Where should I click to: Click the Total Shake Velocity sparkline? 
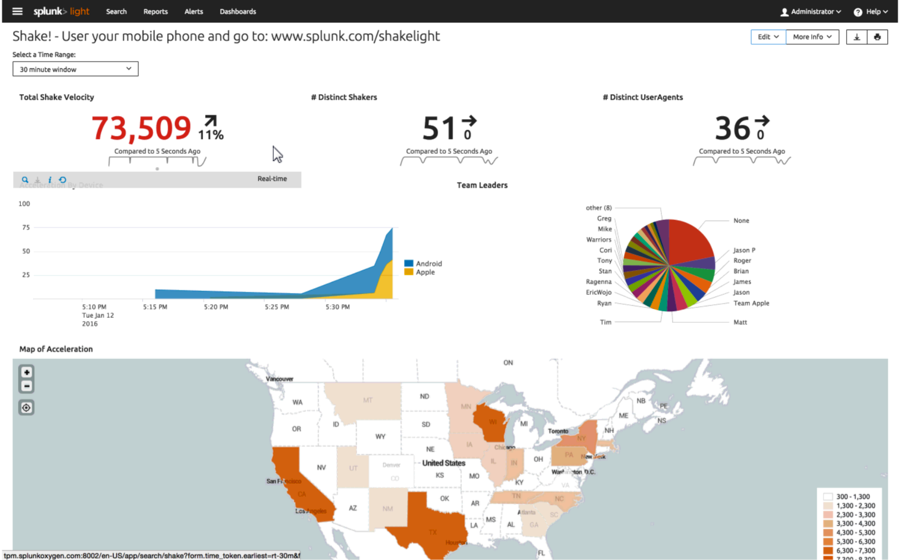point(157,161)
